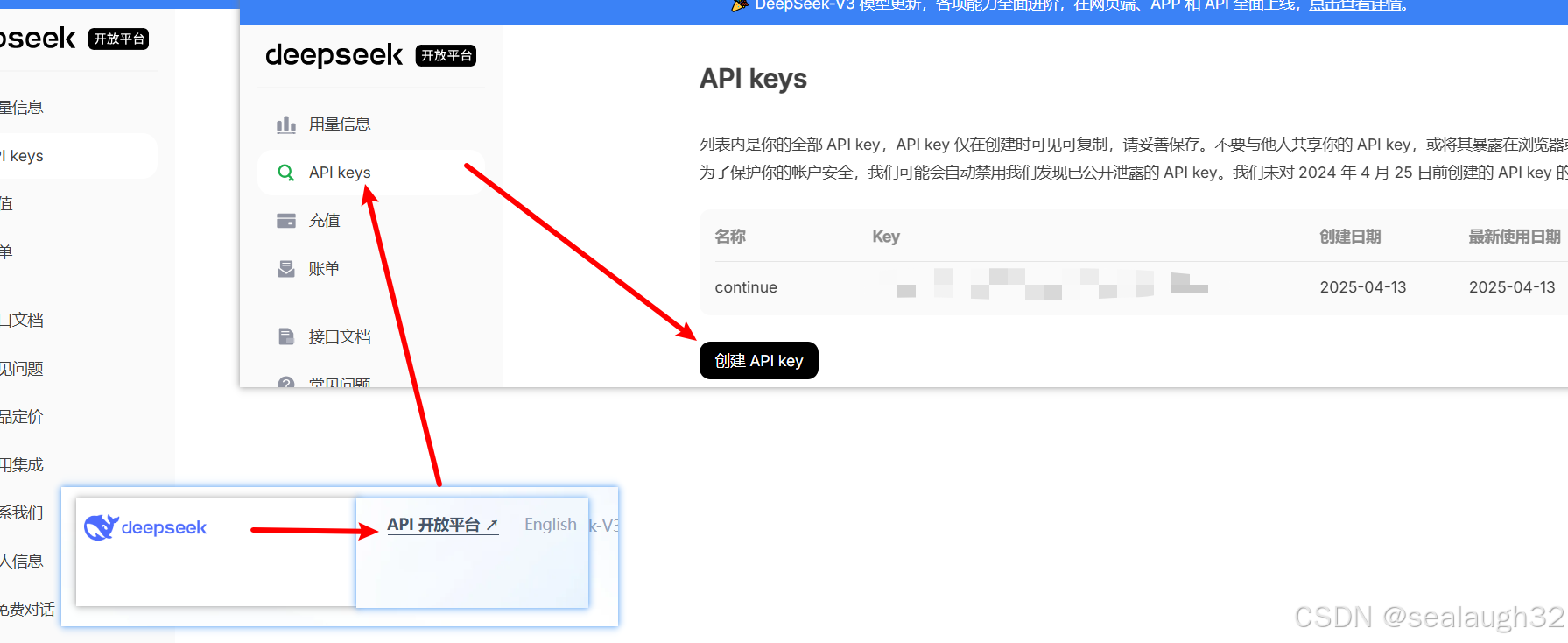Click the API keys page heading

pos(753,79)
